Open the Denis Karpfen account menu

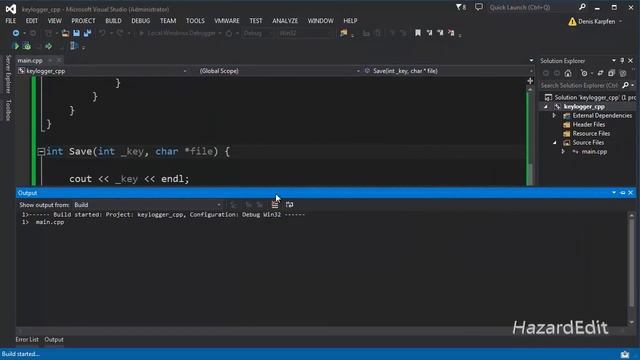click(x=596, y=22)
